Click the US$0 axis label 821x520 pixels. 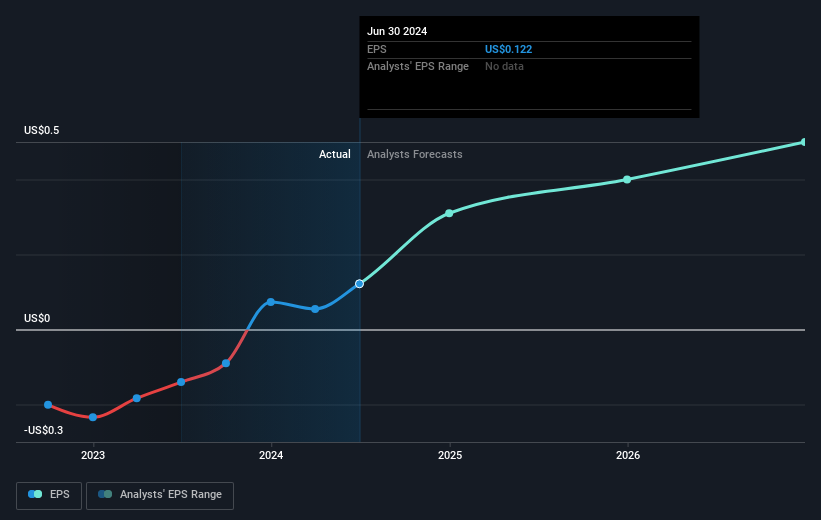pos(37,318)
